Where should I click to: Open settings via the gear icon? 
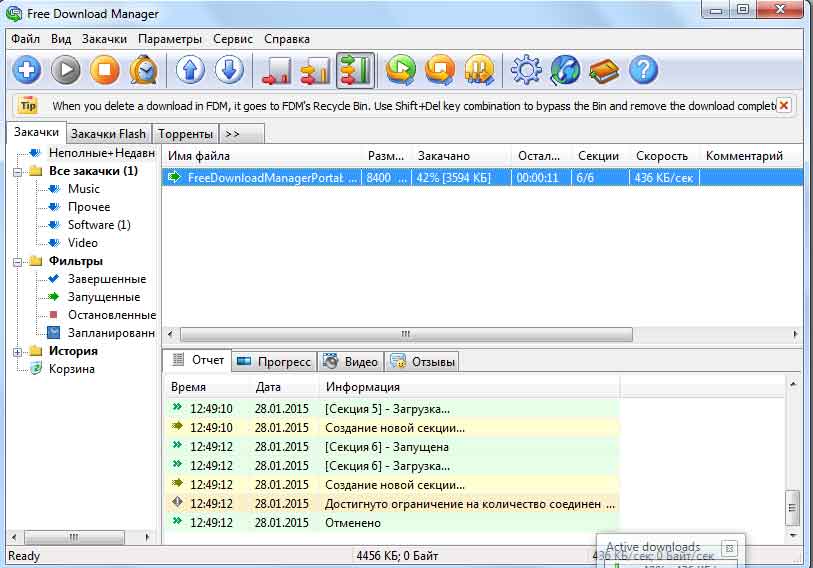(x=526, y=70)
